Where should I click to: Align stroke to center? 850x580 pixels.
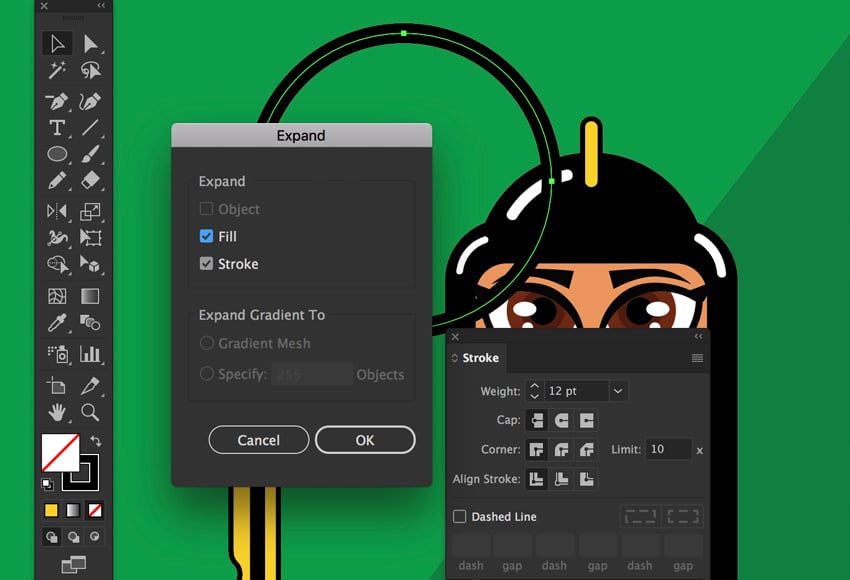pyautogui.click(x=537, y=479)
